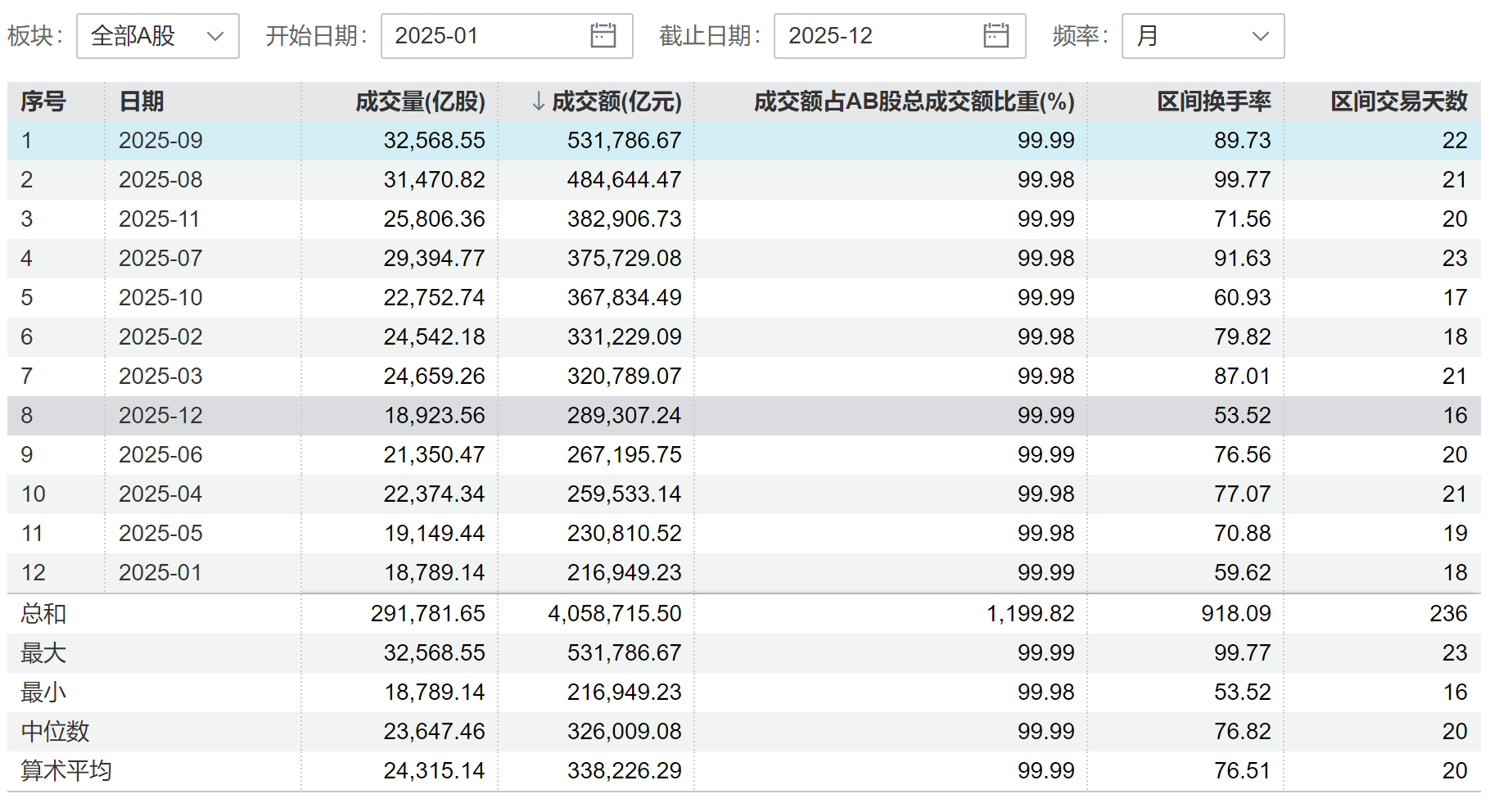Sort by 区间换手率 column header
Viewport: 1508px width, 812px height.
[x=1213, y=101]
